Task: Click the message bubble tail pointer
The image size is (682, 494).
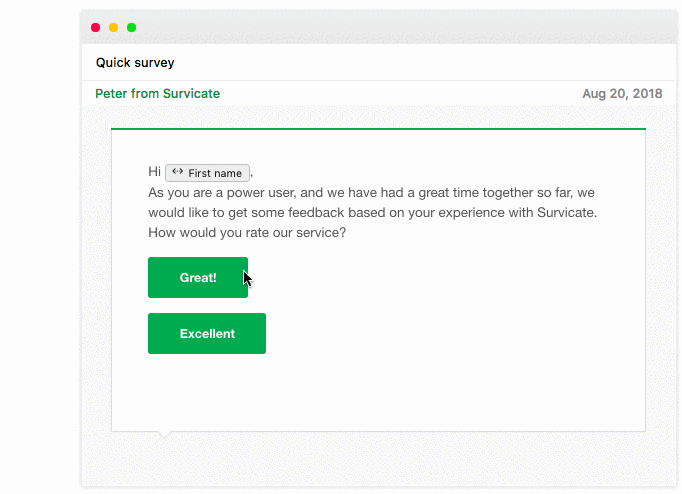Action: 164,434
